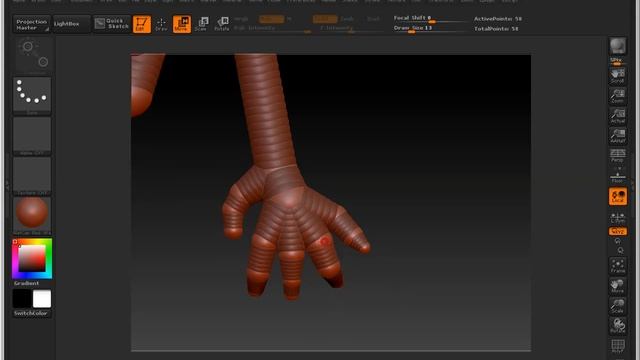This screenshot has width=640, height=360.
Task: Open Projection Master
Action: [31, 24]
